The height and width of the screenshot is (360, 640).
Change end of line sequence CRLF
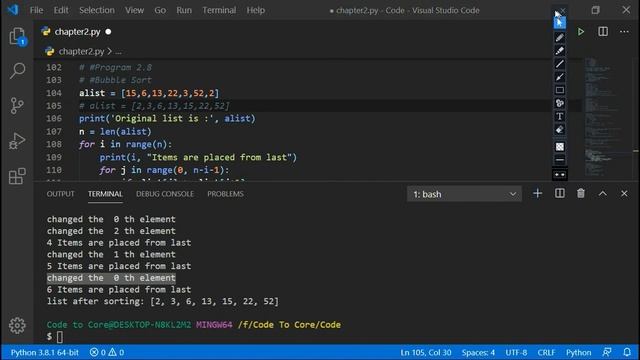click(546, 352)
